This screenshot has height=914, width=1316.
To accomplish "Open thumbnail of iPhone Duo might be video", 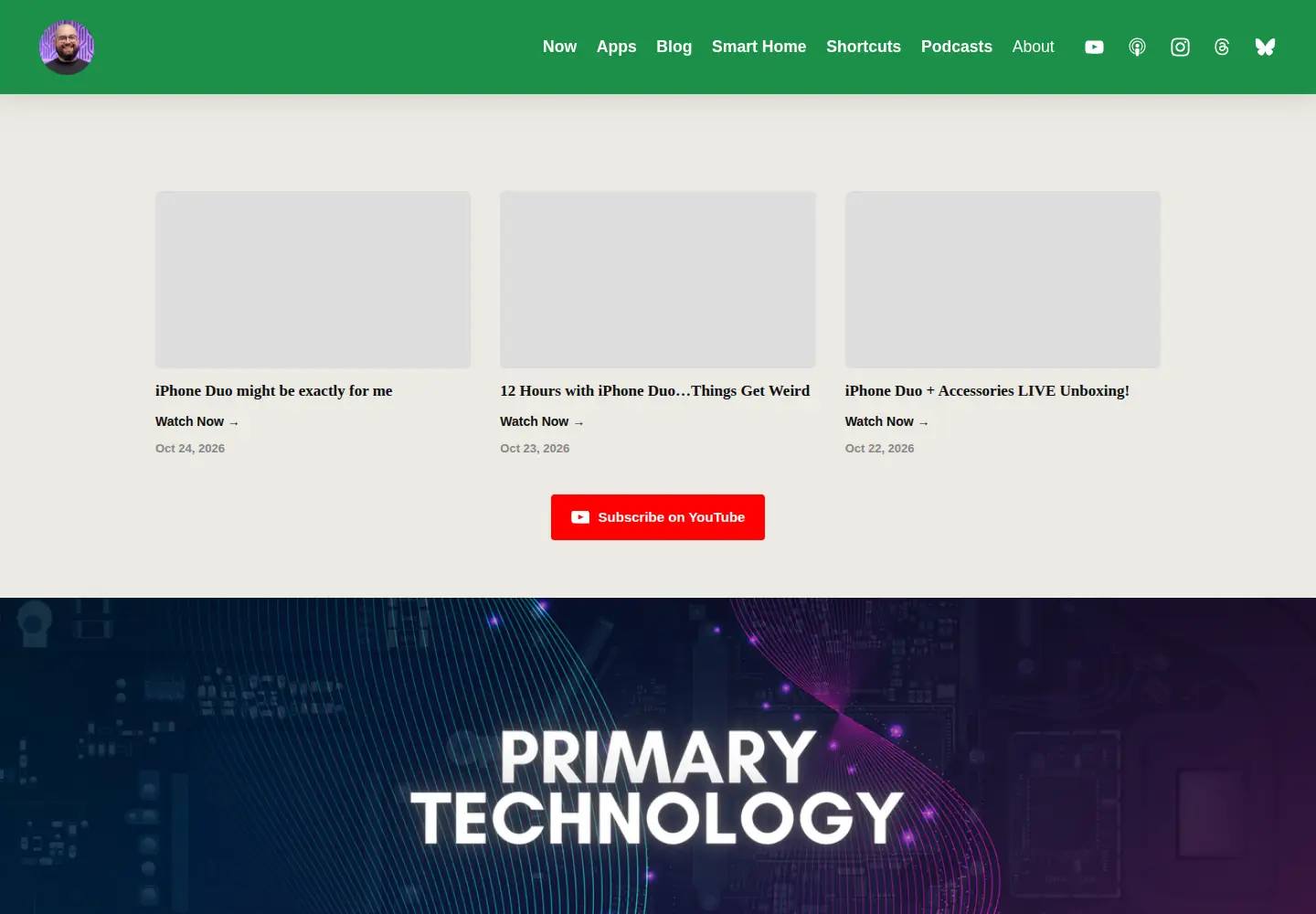I will coord(313,280).
